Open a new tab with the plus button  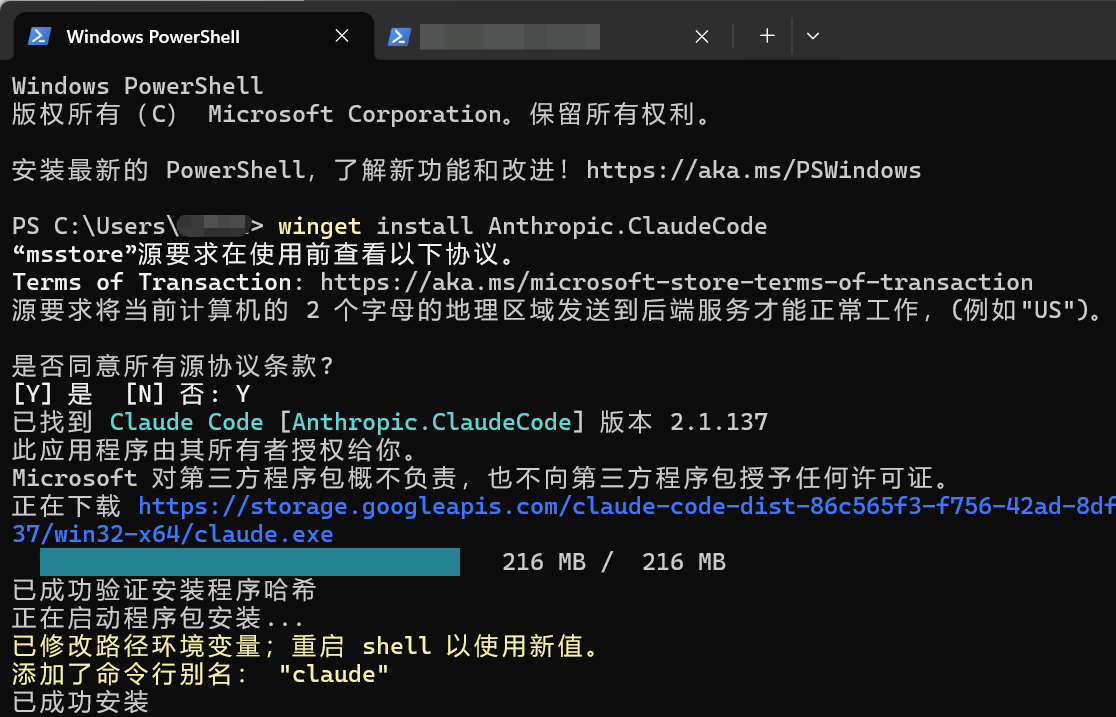767,36
